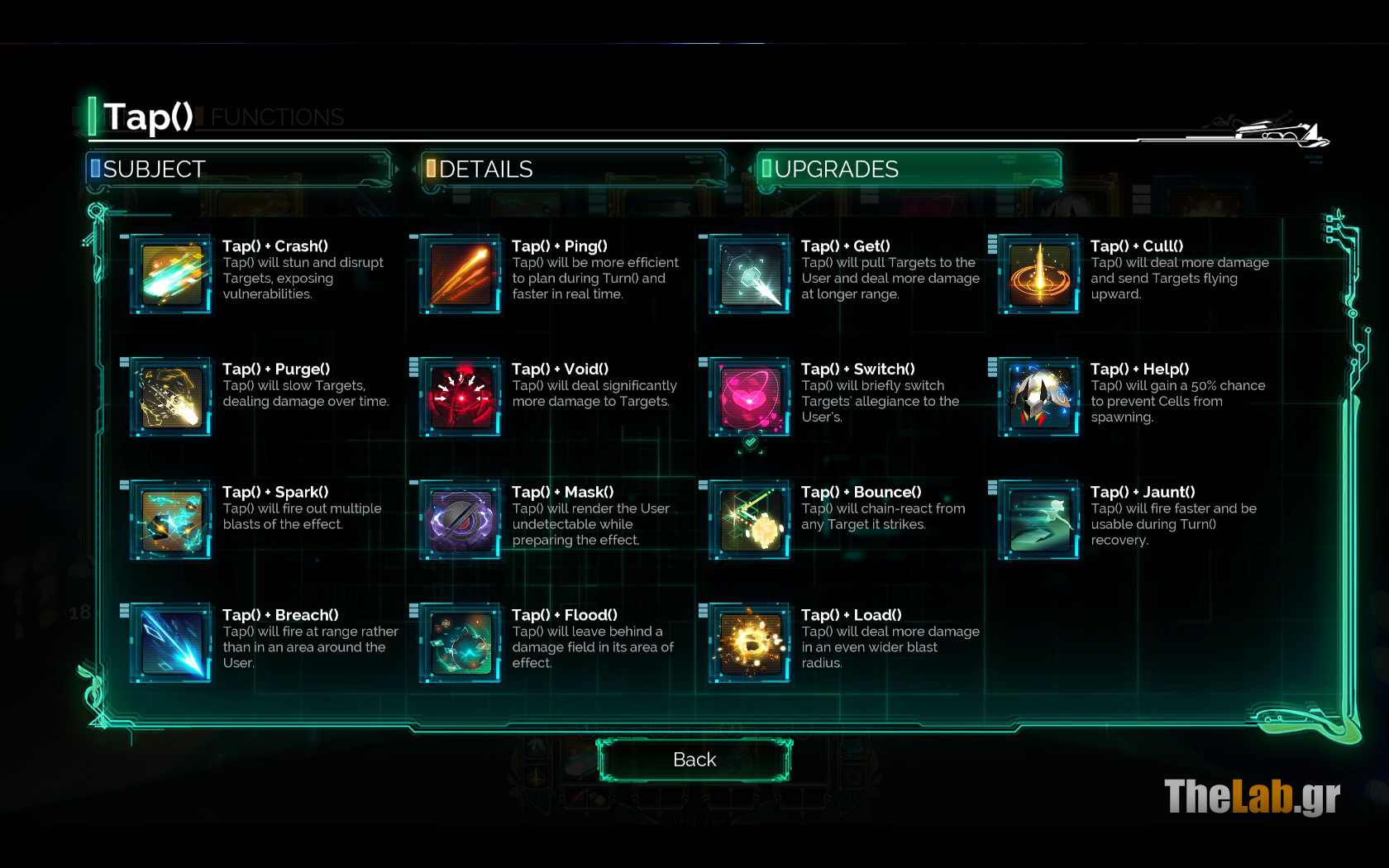
Task: Click the pink heart Switch() icon
Action: [x=750, y=397]
